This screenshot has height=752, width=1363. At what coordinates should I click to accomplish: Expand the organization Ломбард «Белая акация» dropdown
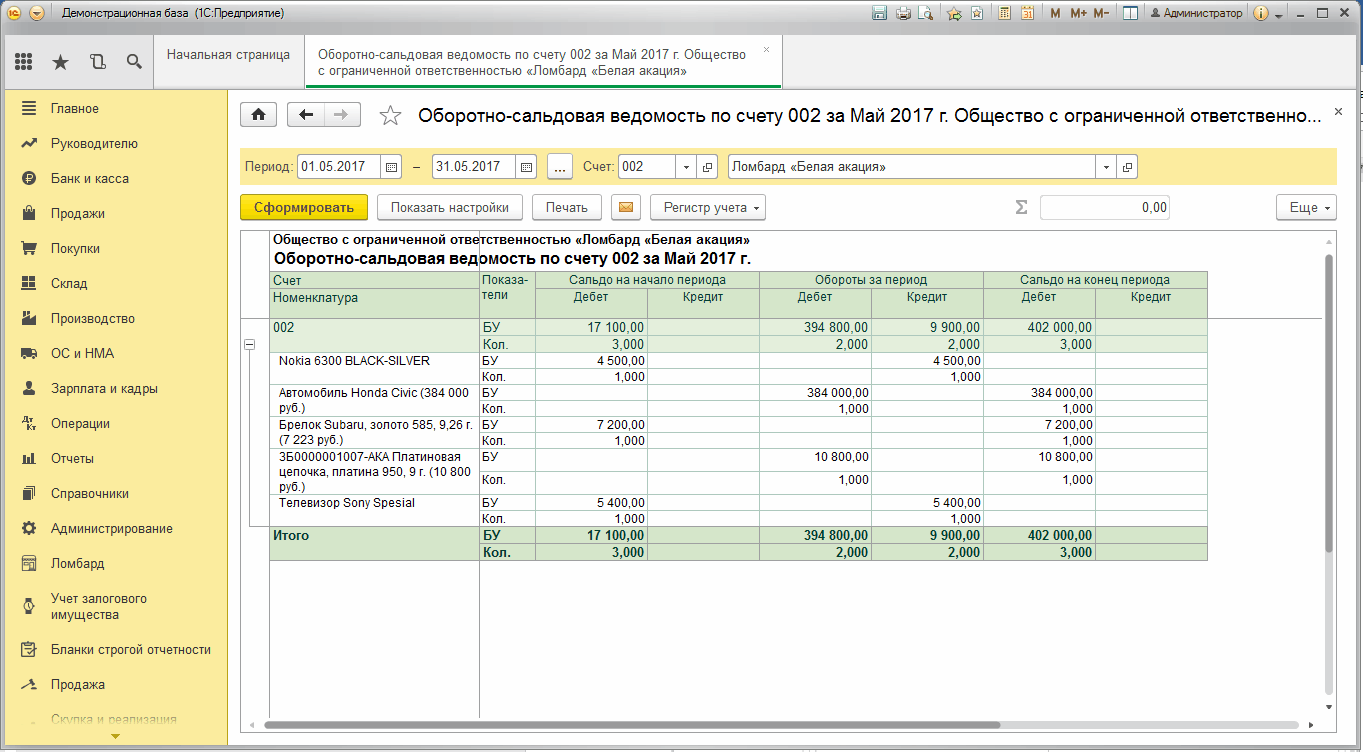(1107, 167)
